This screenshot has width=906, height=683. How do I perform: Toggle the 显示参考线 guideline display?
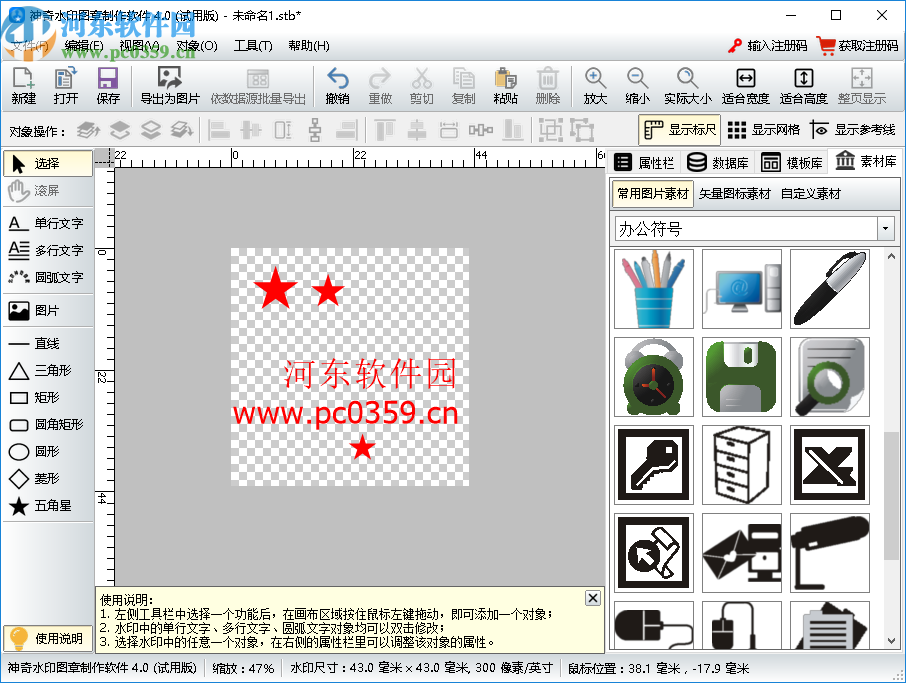(864, 129)
